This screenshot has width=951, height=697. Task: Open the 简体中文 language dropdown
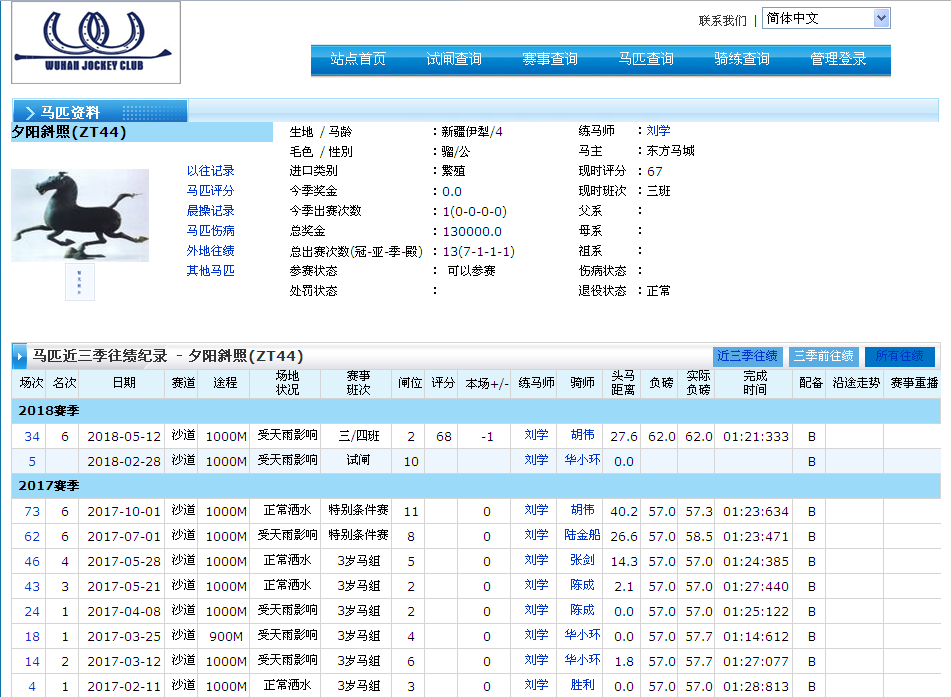tap(825, 19)
